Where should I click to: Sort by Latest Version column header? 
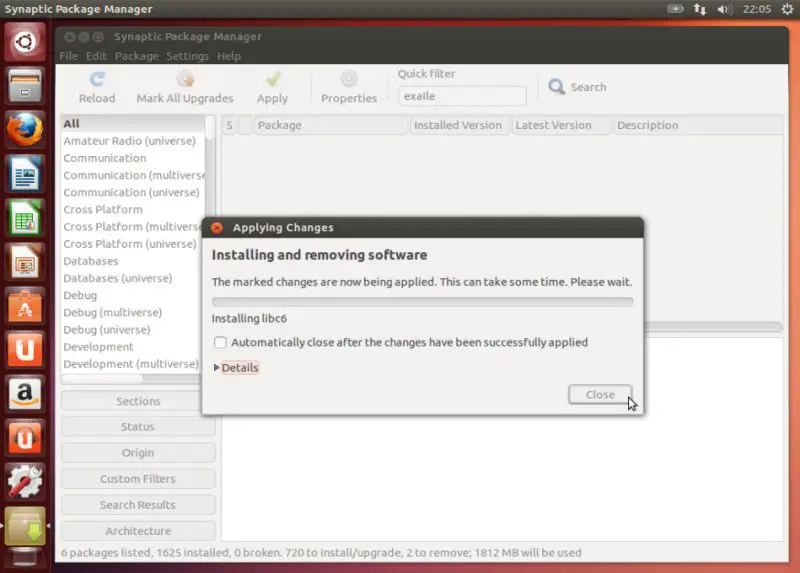point(561,126)
